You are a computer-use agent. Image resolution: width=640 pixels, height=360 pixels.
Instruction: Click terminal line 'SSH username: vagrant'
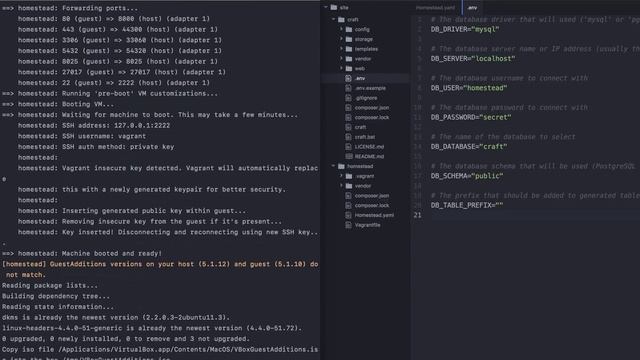[x=82, y=136]
